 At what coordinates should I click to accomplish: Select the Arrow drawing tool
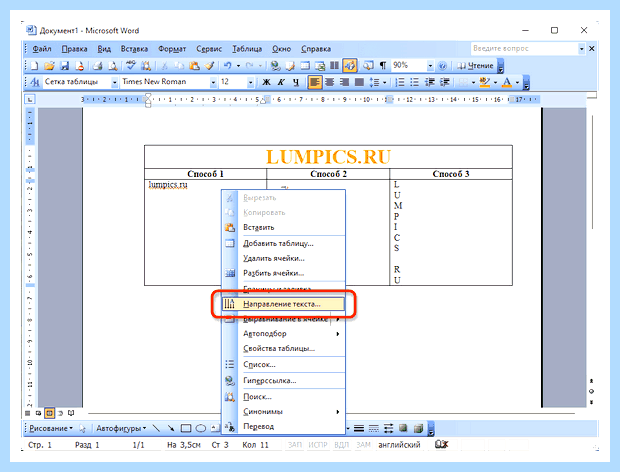171,429
